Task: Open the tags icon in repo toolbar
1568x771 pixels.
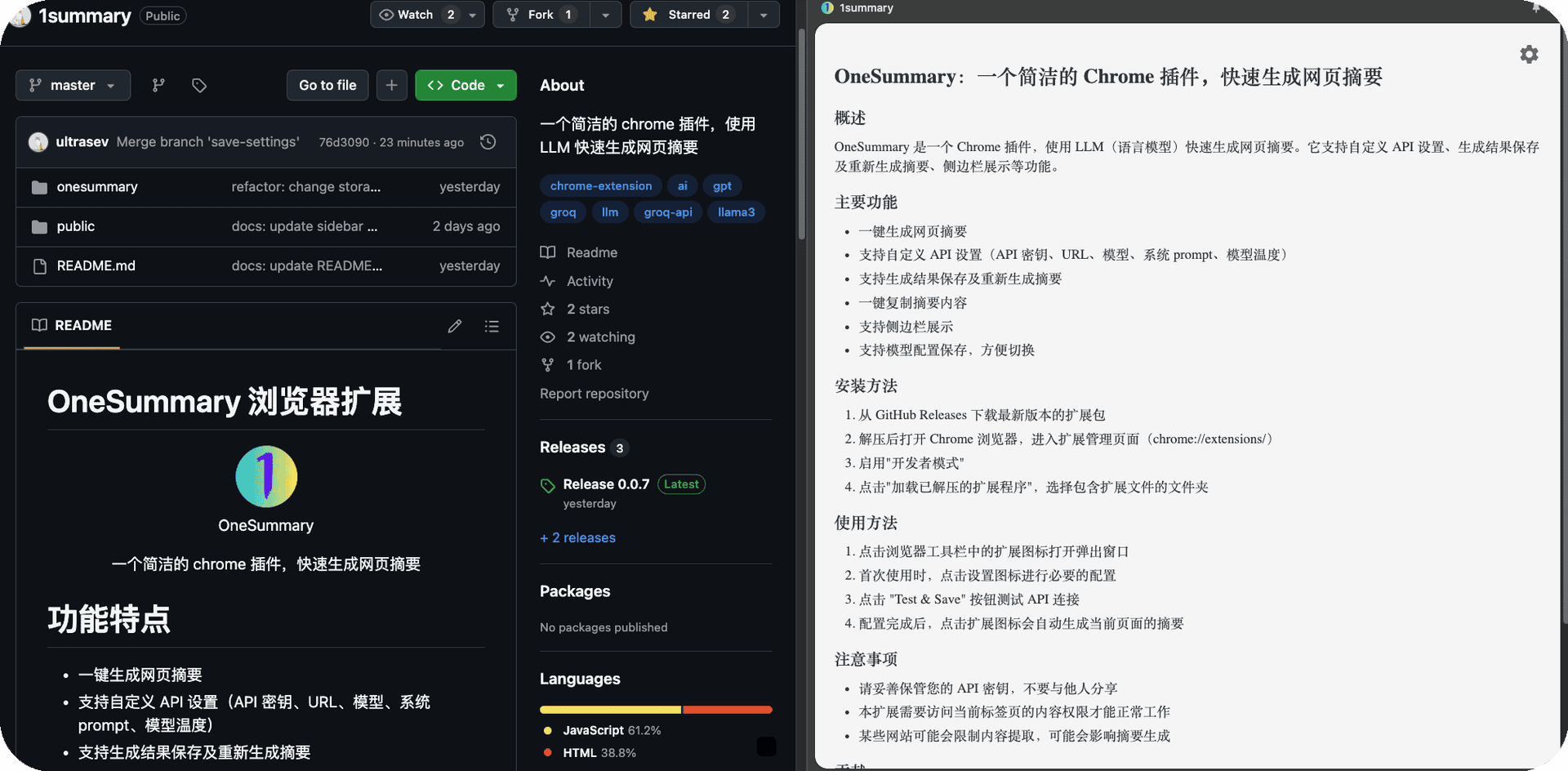Action: click(x=199, y=85)
